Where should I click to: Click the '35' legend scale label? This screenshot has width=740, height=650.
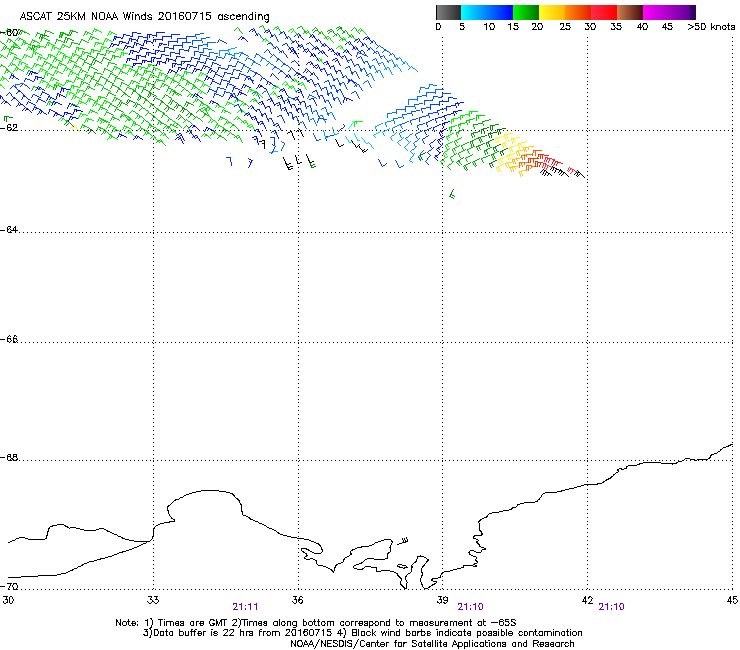(616, 27)
